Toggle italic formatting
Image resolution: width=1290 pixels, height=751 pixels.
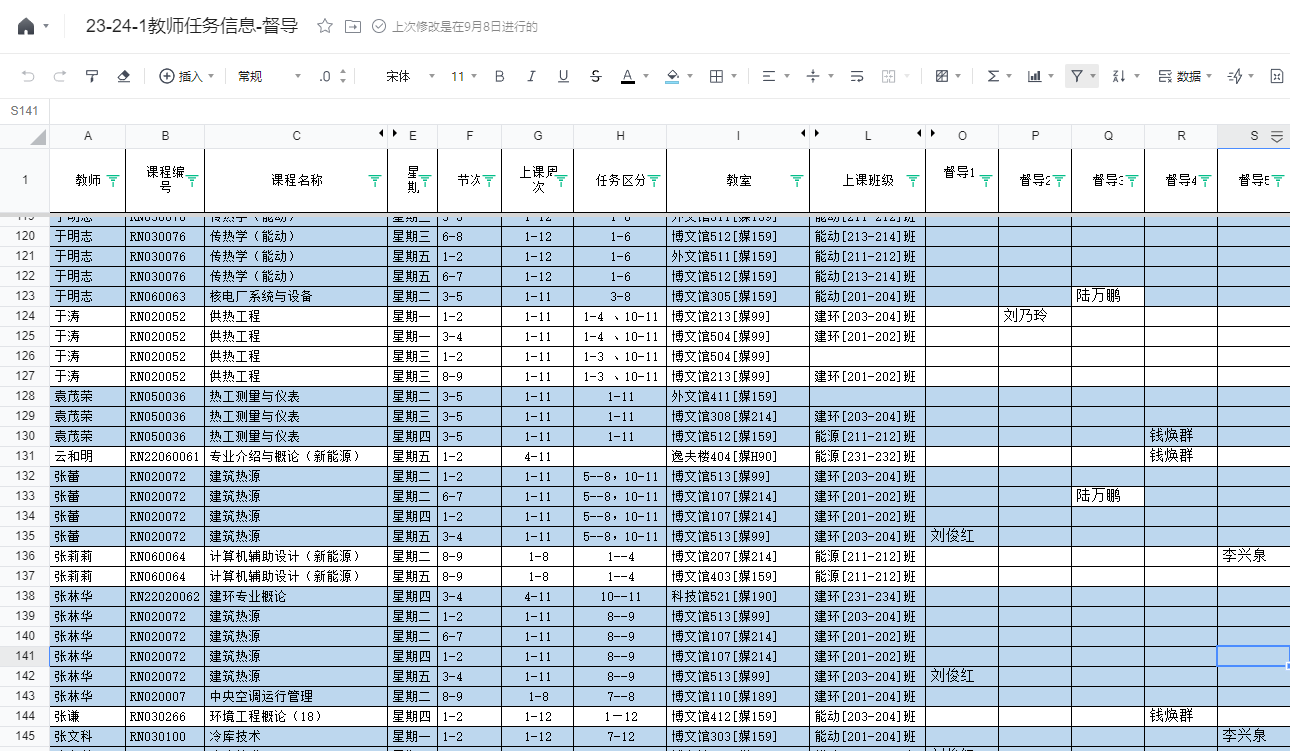tap(532, 76)
